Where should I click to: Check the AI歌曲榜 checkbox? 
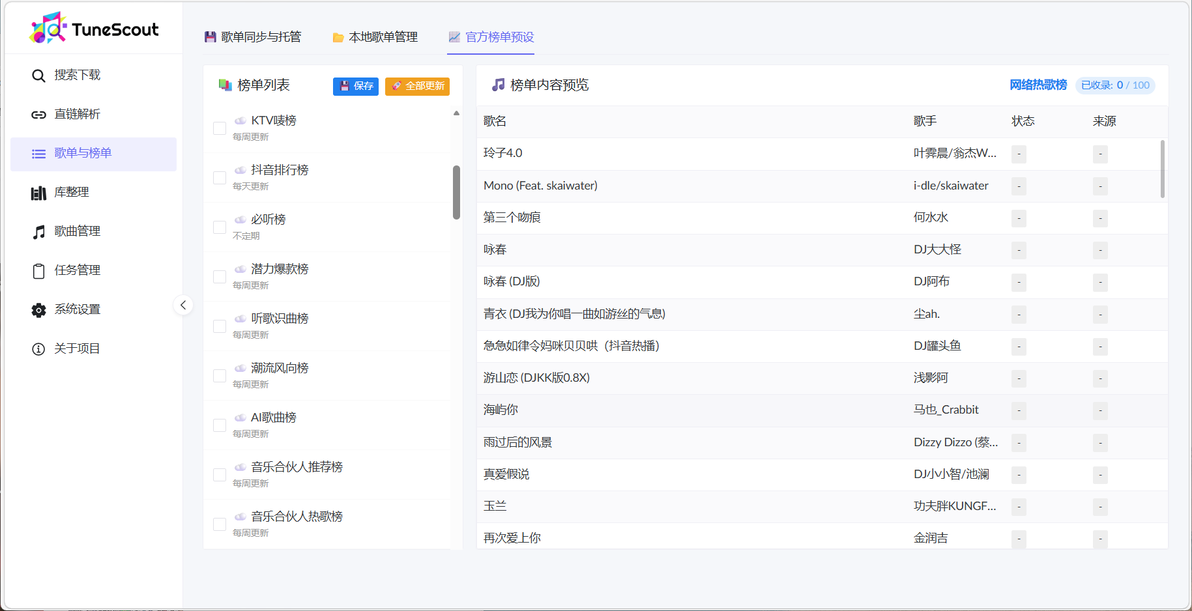point(220,425)
